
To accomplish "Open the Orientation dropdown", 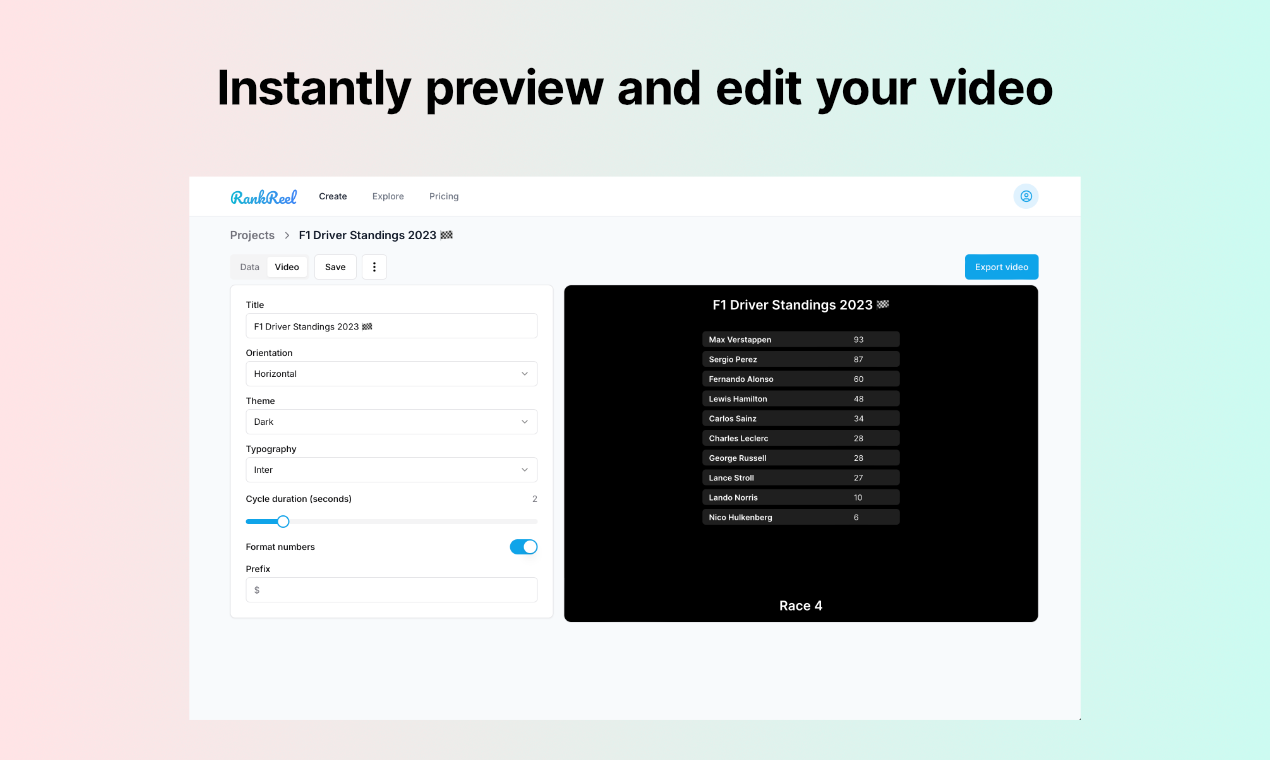I will pyautogui.click(x=392, y=374).
